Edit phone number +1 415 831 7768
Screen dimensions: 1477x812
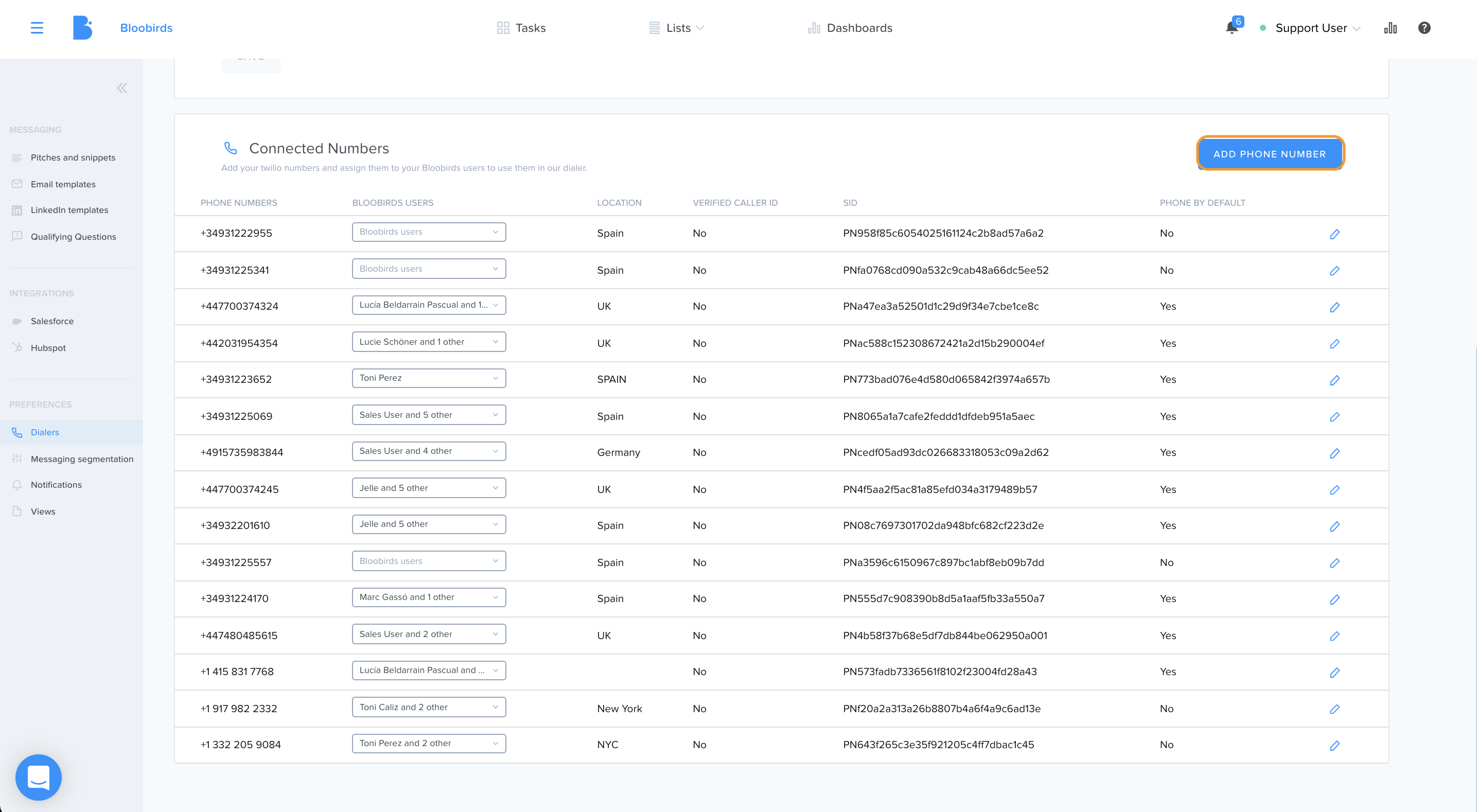[x=1335, y=673]
